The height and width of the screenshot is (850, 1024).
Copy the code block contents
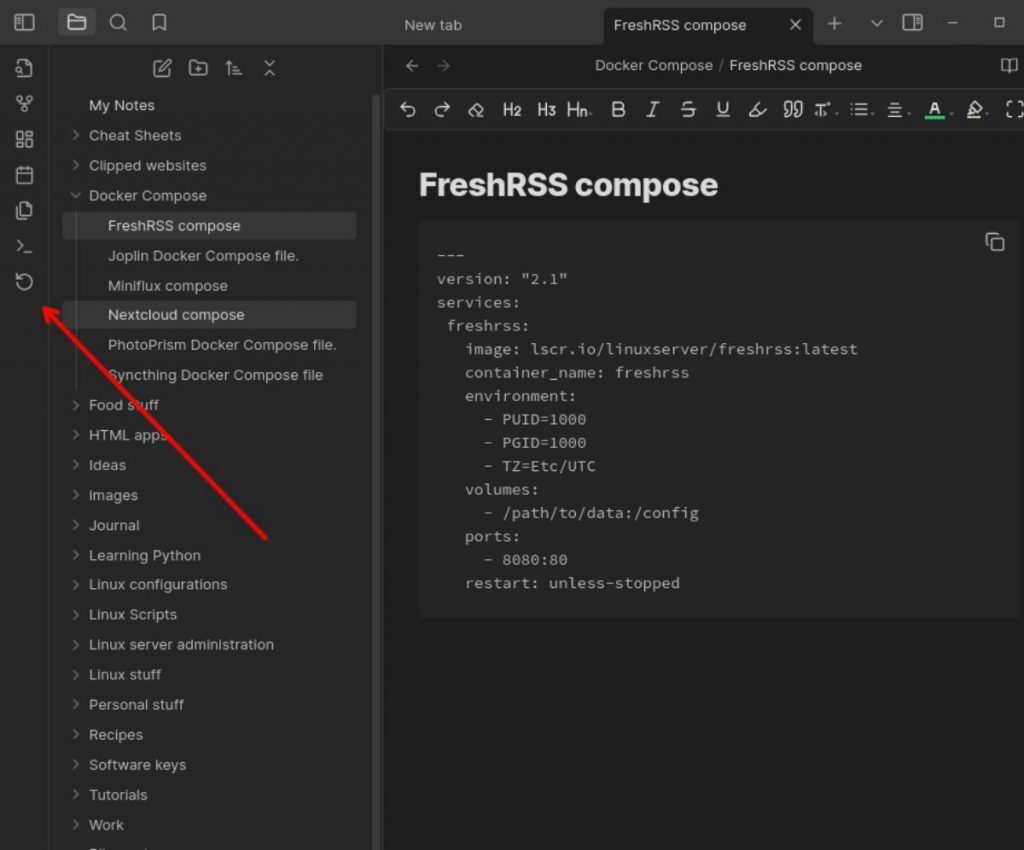pyautogui.click(x=994, y=242)
